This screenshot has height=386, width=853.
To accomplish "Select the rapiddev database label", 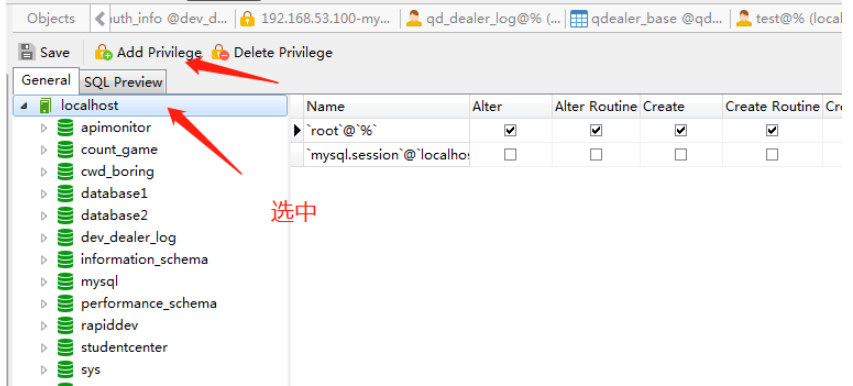I will 109,326.
